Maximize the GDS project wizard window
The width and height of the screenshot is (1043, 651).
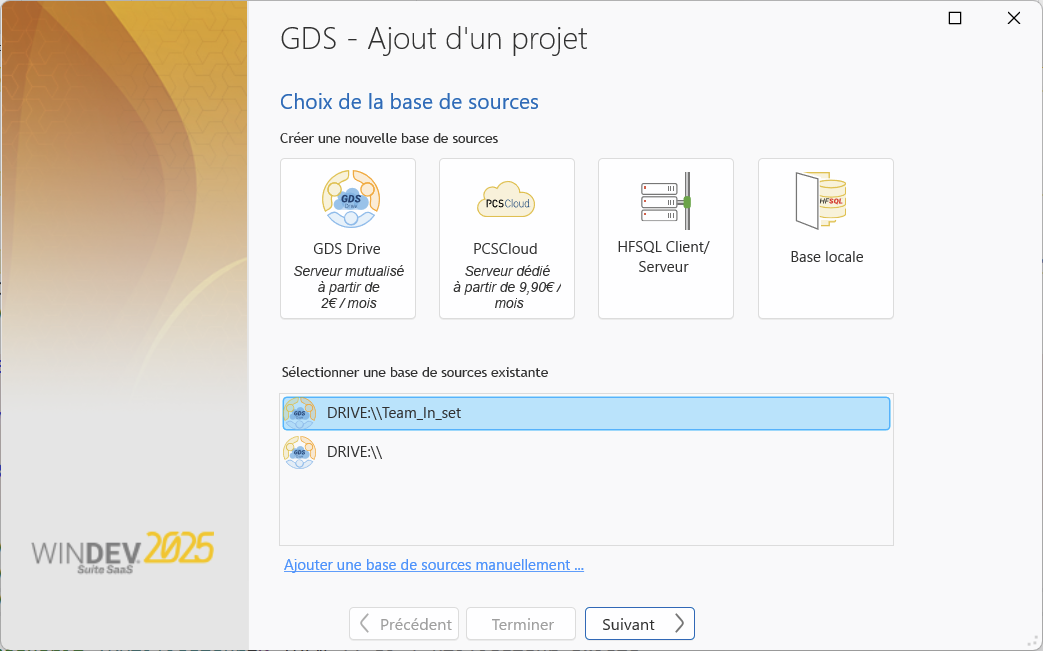(955, 19)
